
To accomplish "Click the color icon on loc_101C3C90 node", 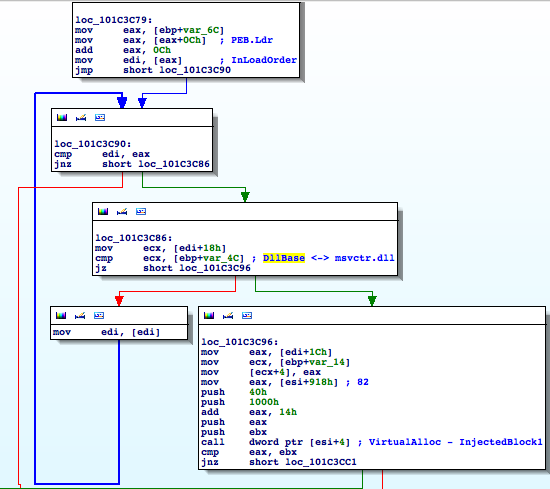I will 62,118.
